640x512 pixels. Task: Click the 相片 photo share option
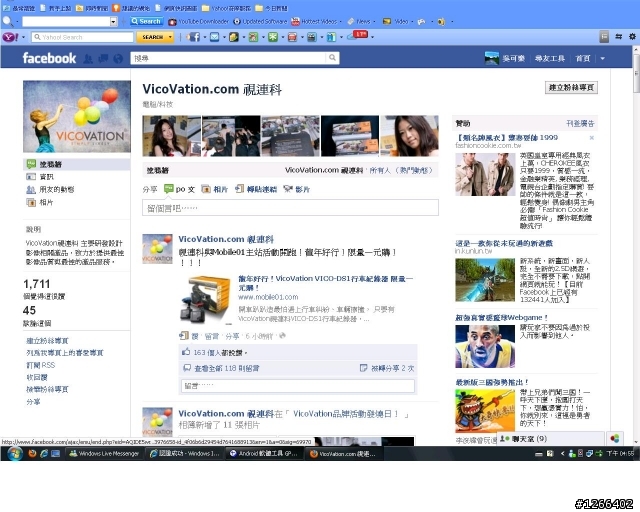tap(216, 189)
